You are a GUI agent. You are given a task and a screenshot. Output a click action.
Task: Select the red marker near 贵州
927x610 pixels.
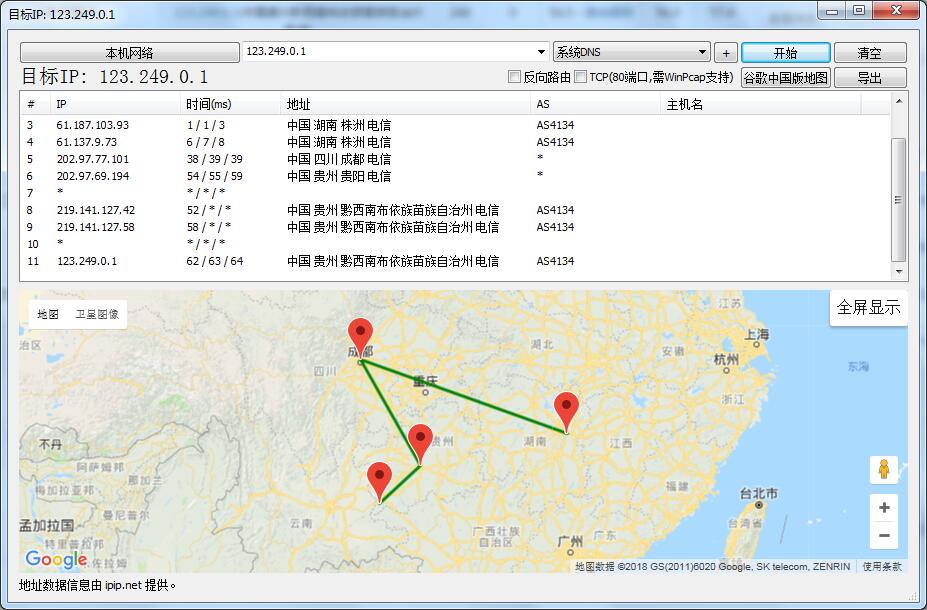pyautogui.click(x=421, y=437)
